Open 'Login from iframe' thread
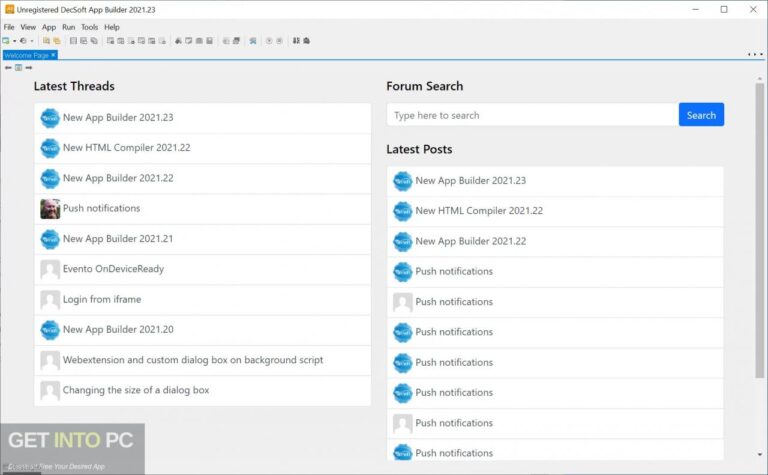Image resolution: width=768 pixels, height=475 pixels. click(102, 300)
